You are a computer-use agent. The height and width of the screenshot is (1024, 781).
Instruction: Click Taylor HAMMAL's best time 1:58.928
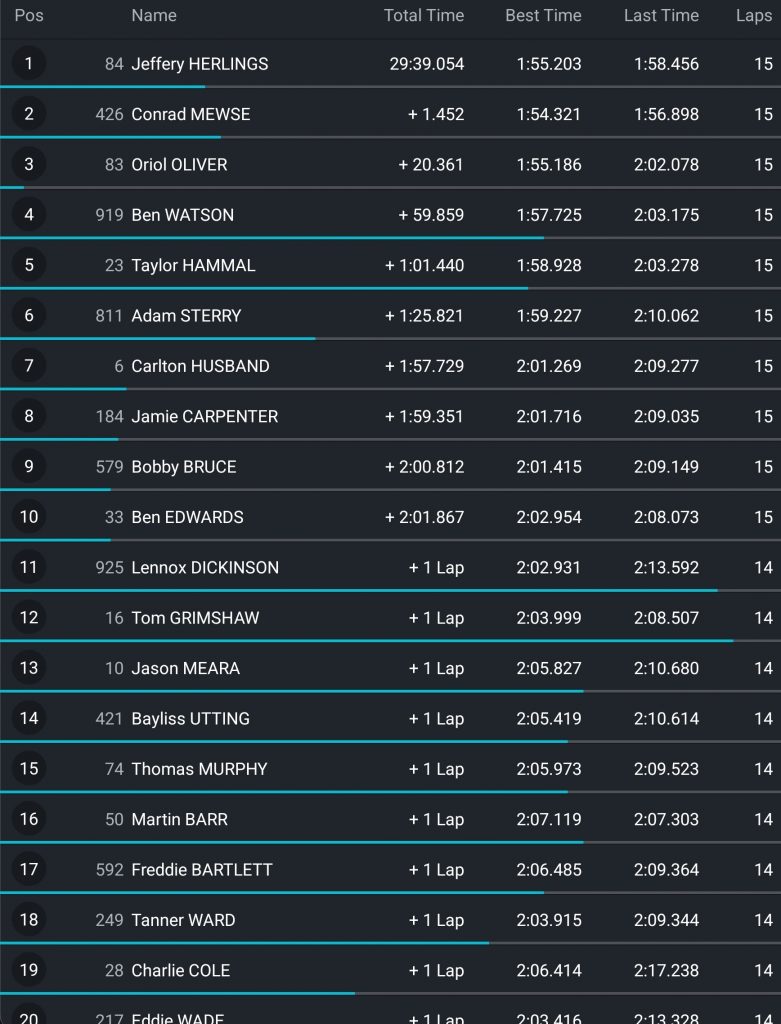point(548,266)
